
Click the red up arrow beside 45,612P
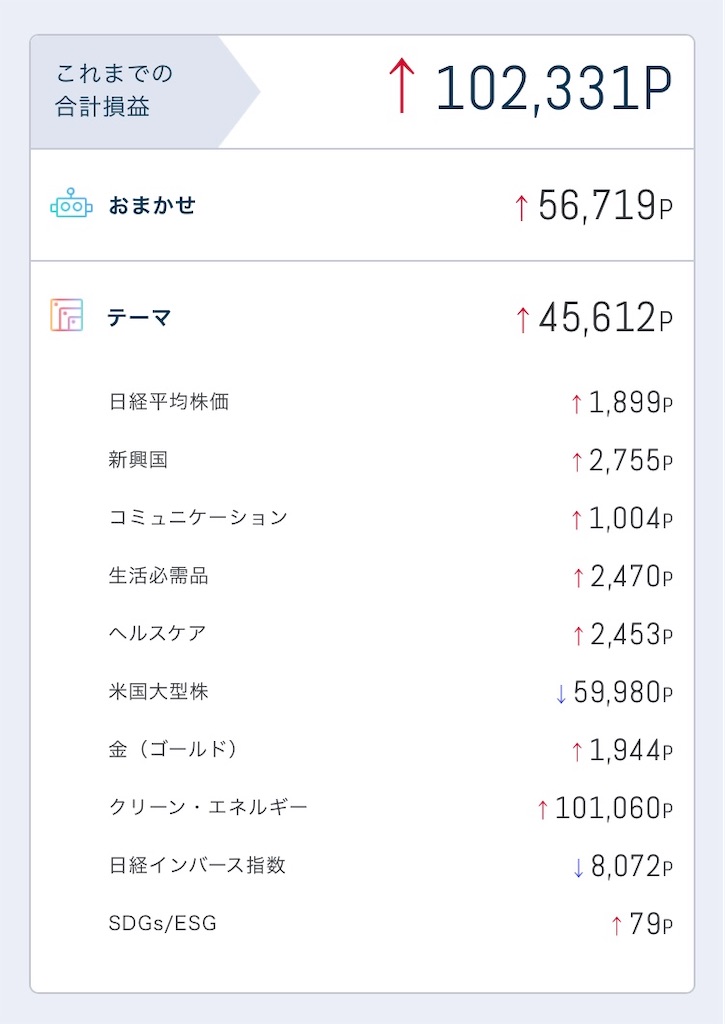coord(522,320)
